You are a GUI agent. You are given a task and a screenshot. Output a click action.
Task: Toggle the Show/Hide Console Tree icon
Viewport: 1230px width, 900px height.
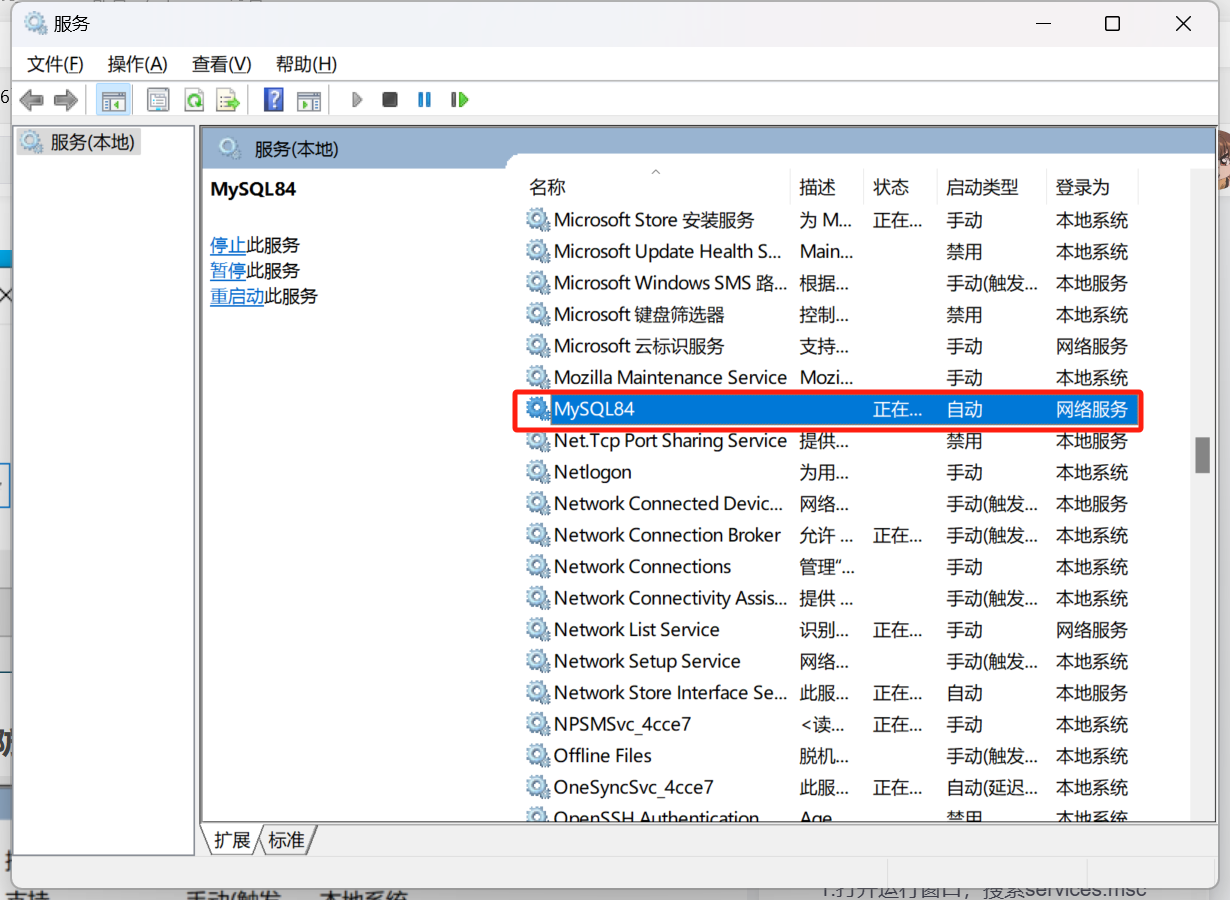pyautogui.click(x=113, y=100)
